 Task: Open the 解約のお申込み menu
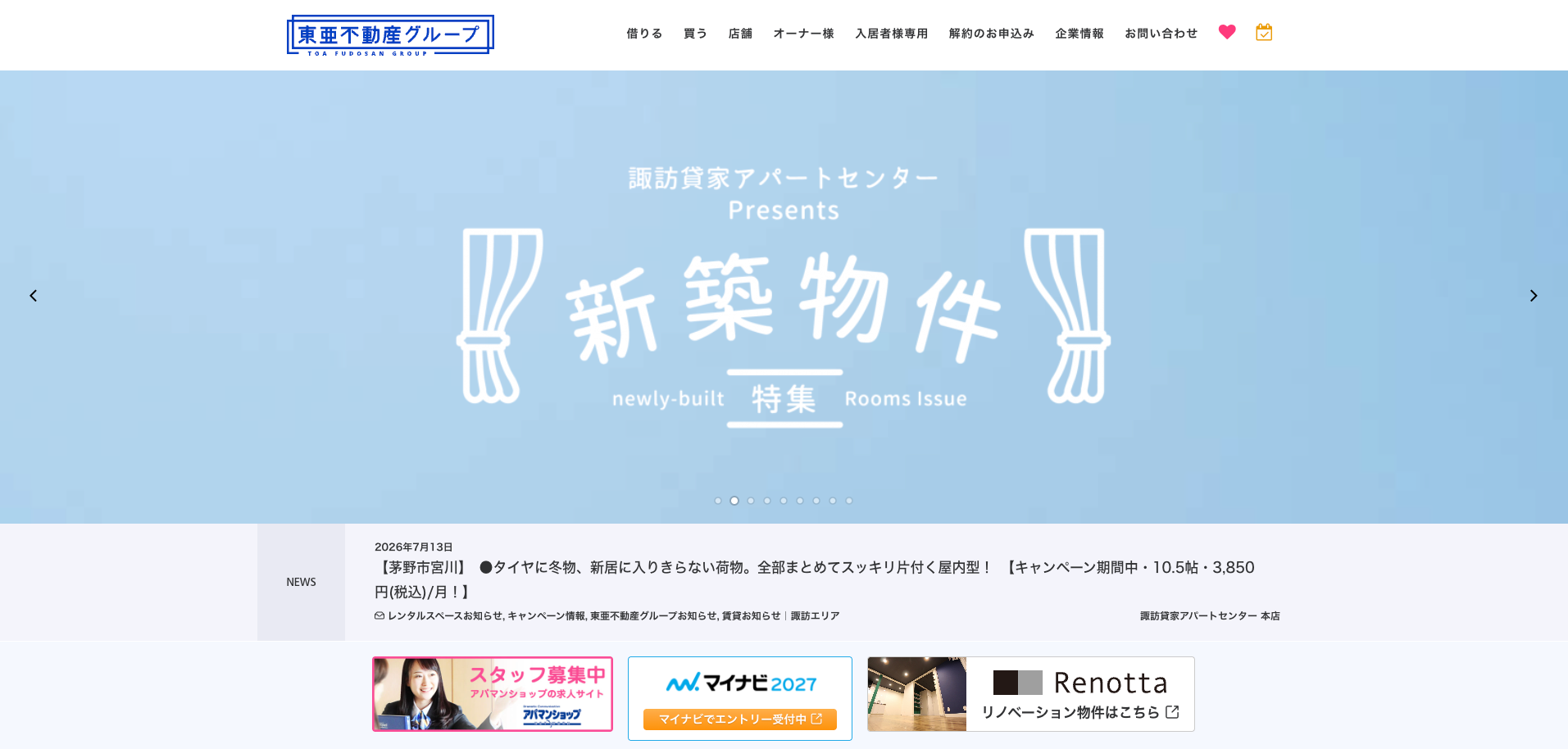pyautogui.click(x=992, y=34)
